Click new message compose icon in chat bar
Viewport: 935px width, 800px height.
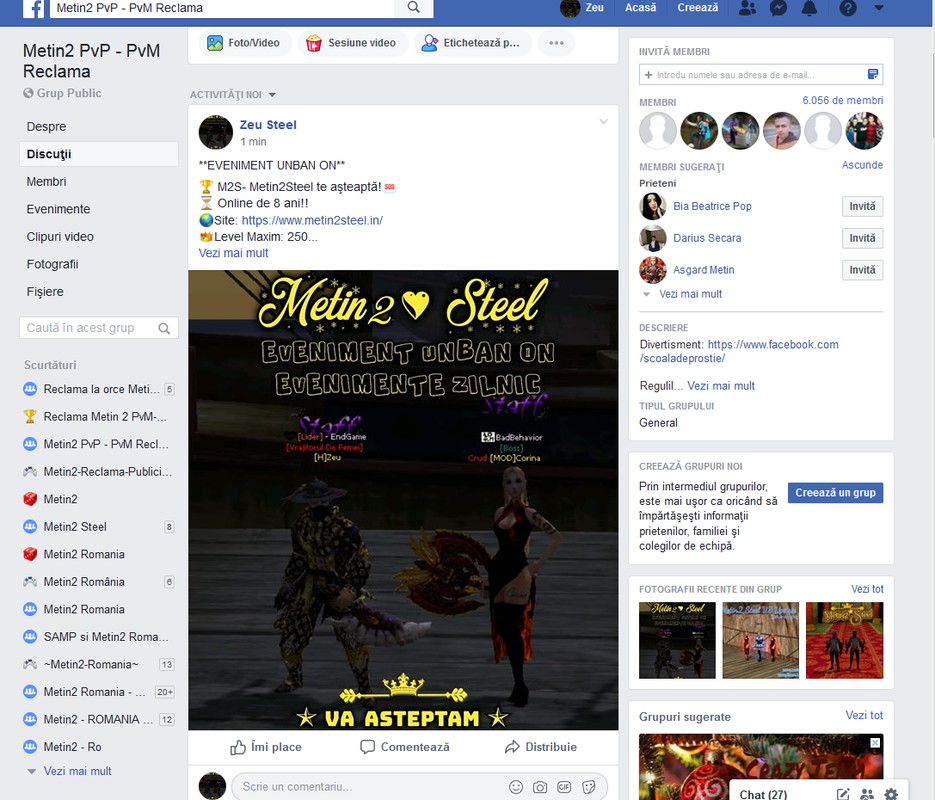(x=843, y=794)
